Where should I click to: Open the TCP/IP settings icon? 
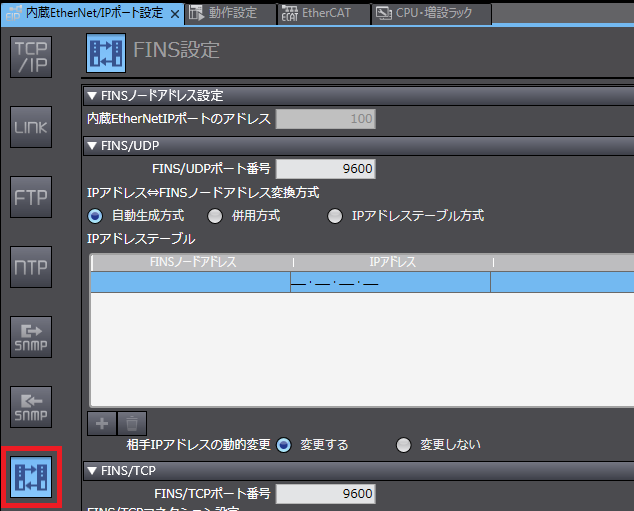click(x=30, y=59)
